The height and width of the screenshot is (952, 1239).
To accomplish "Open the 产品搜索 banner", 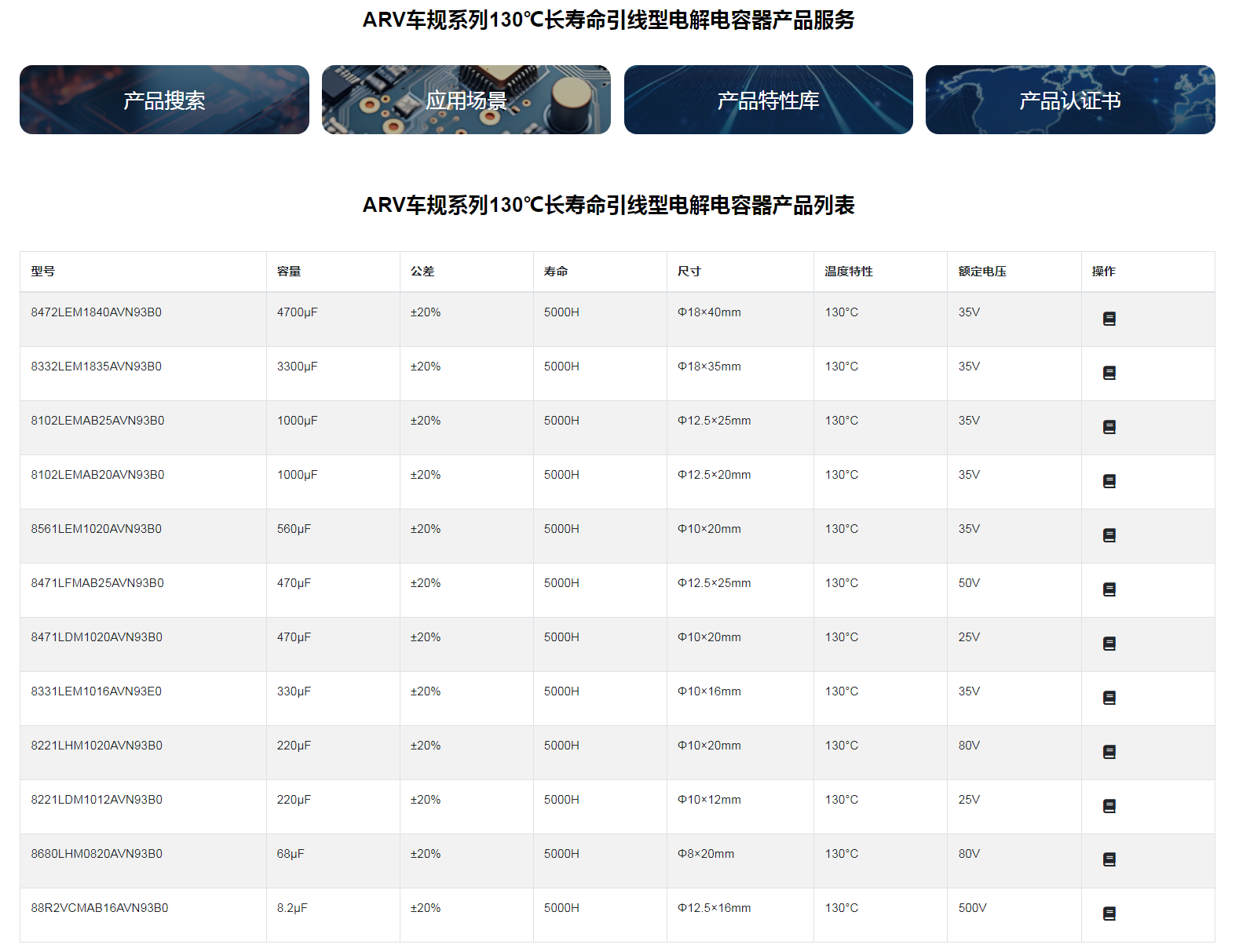I will click(x=164, y=100).
